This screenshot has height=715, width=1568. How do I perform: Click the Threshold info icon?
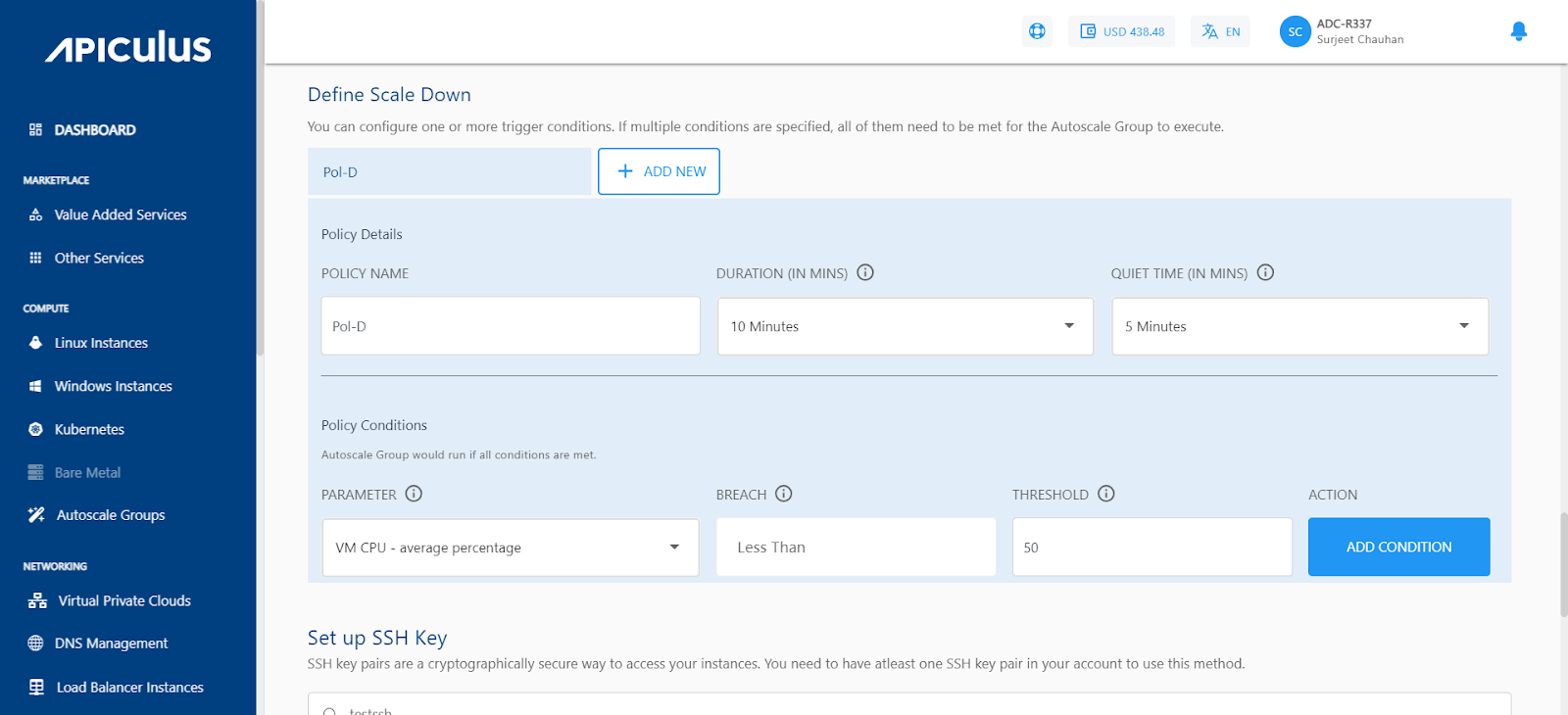[x=1106, y=494]
